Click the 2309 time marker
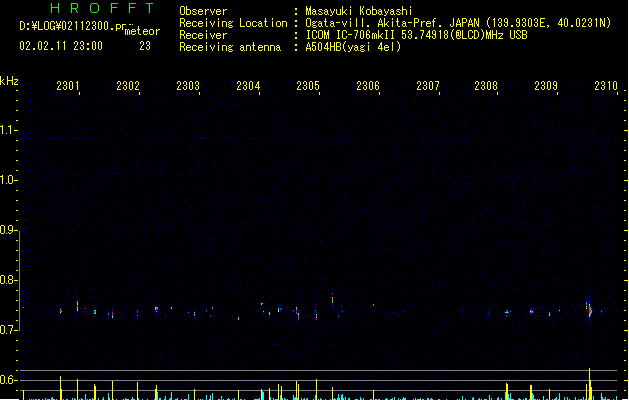The height and width of the screenshot is (400, 629). (x=546, y=86)
